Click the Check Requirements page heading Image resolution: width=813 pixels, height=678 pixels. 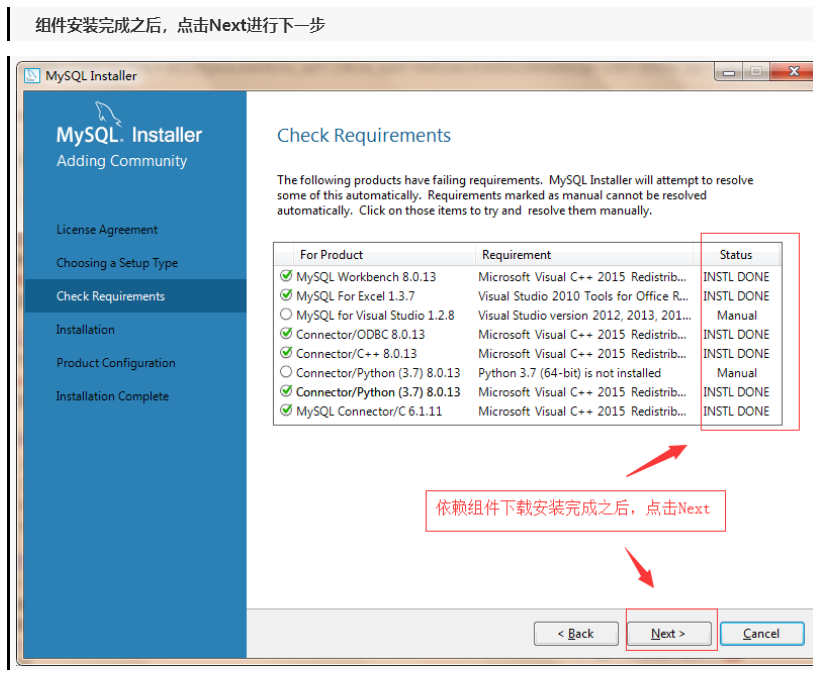(364, 135)
